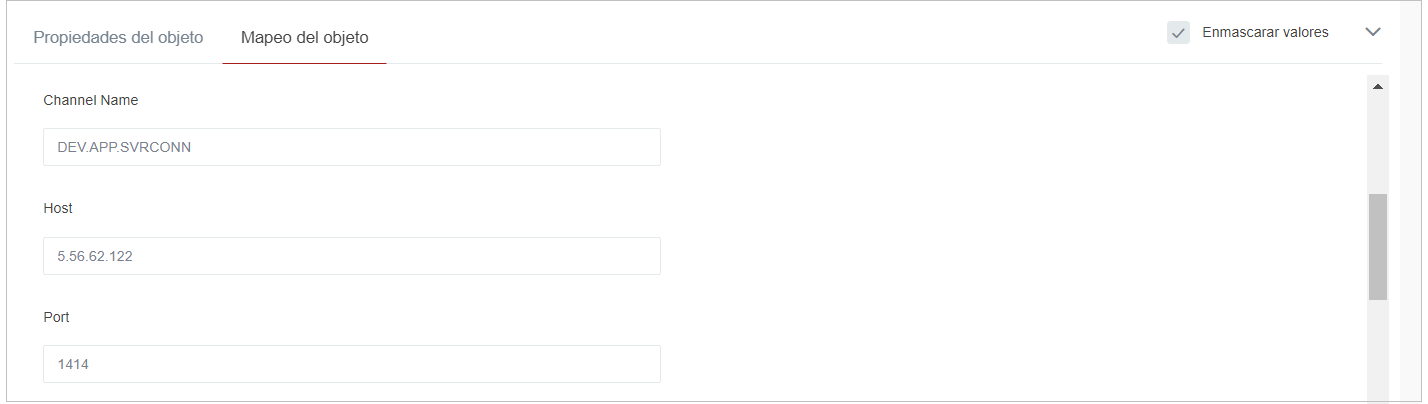The height and width of the screenshot is (404, 1428).
Task: Click the vertical scrollbar thumb
Action: pos(1378,246)
